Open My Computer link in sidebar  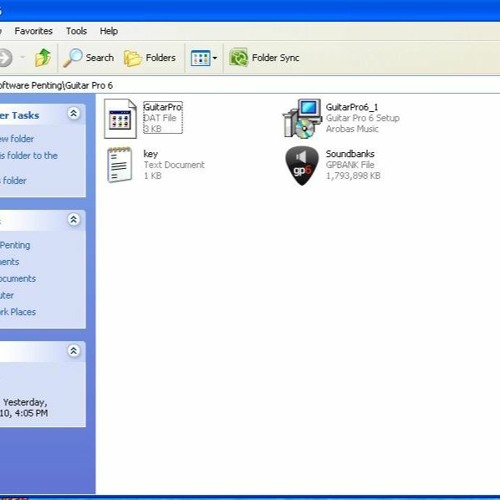click(7, 295)
